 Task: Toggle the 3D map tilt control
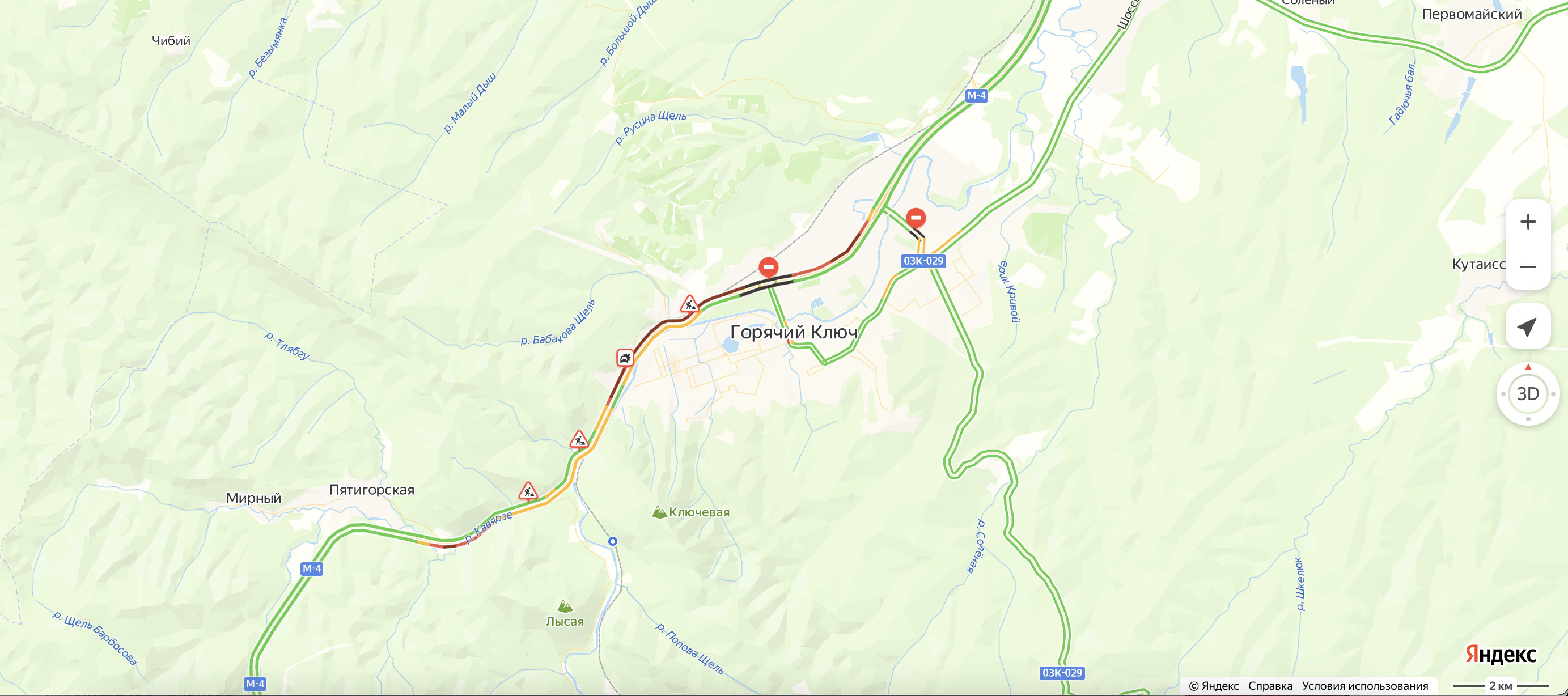pos(1528,394)
